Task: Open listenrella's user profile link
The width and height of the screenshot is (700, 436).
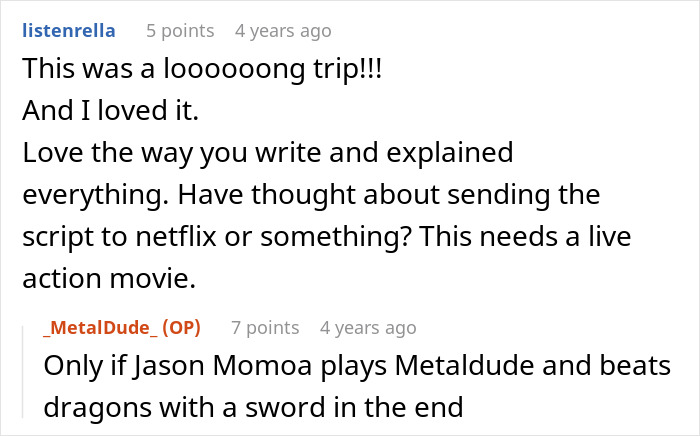Action: point(69,31)
